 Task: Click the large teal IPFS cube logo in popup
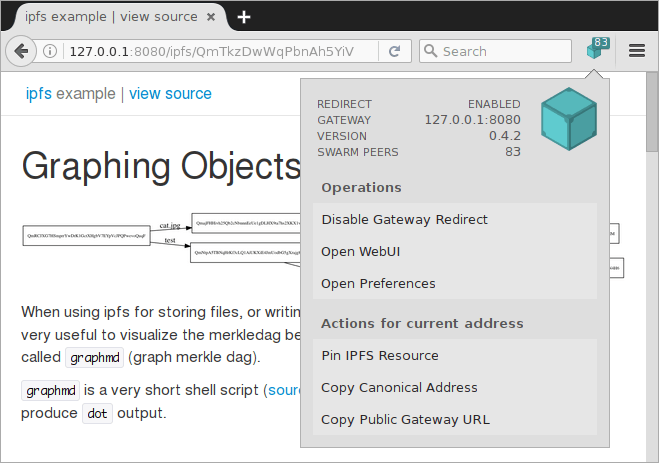(569, 119)
